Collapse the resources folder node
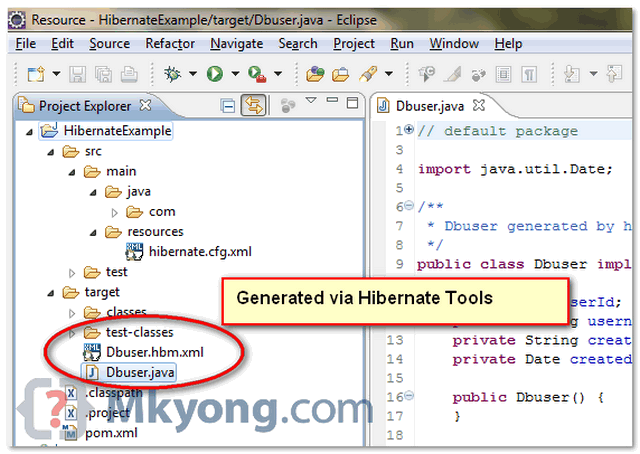This screenshot has width=640, height=454. pos(93,233)
